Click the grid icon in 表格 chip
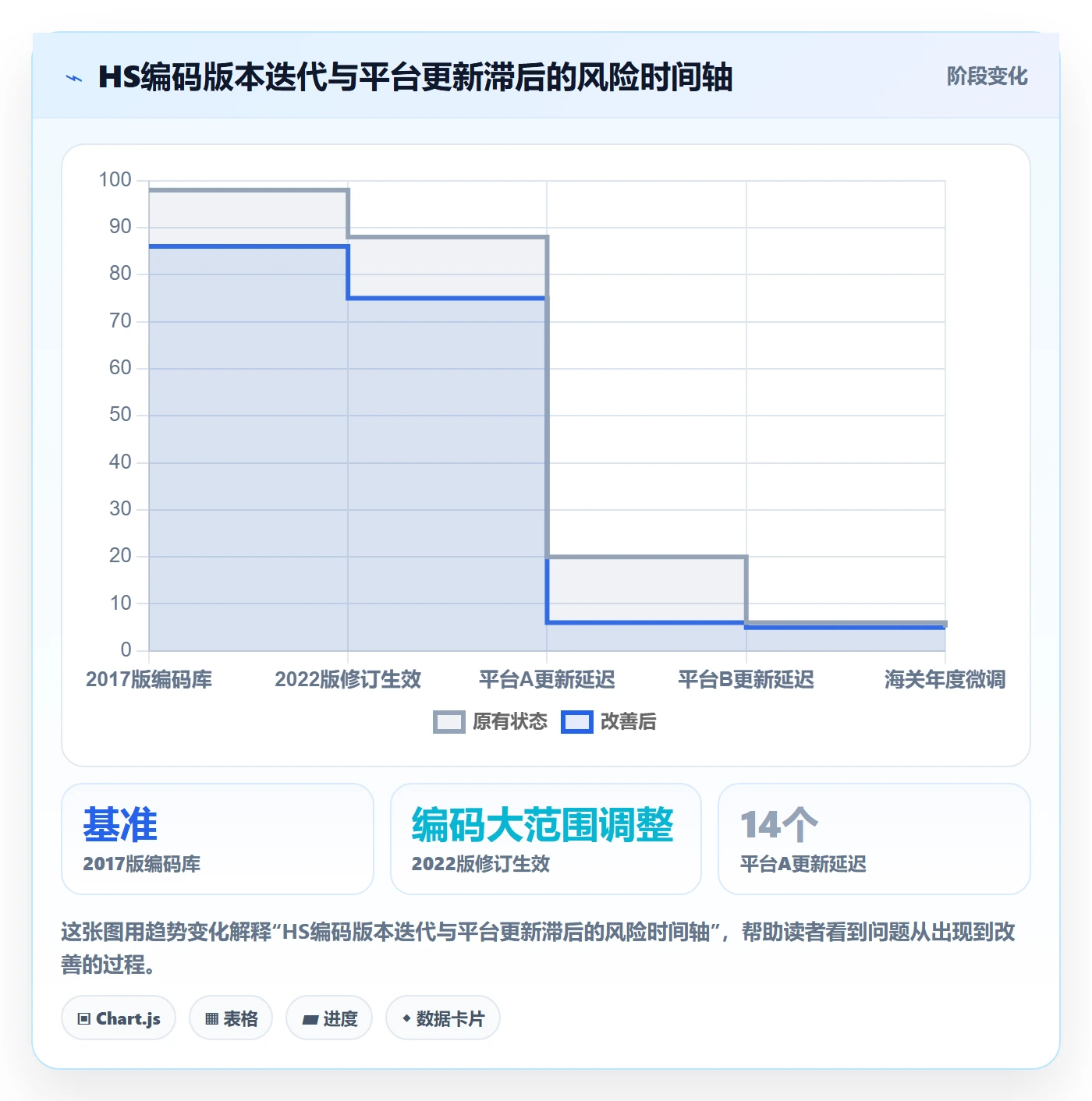The height and width of the screenshot is (1101, 1092). click(x=211, y=1019)
